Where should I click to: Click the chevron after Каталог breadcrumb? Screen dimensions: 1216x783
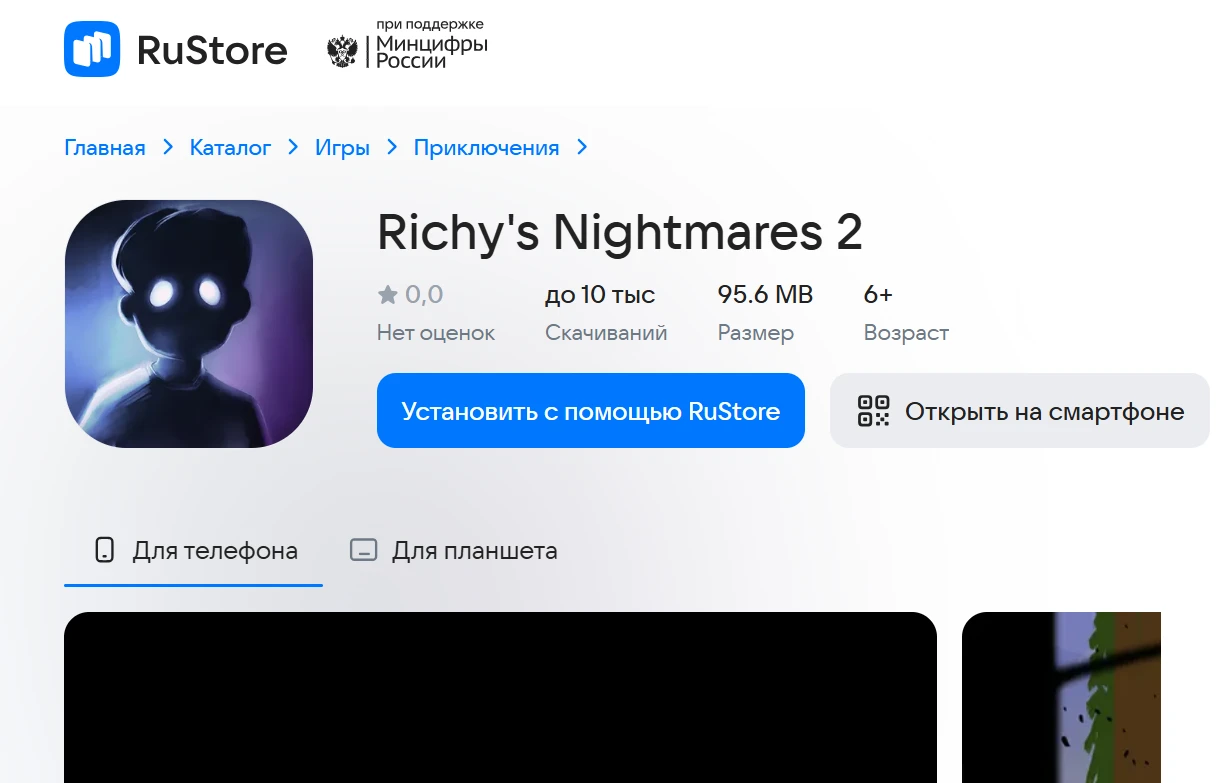coord(293,148)
